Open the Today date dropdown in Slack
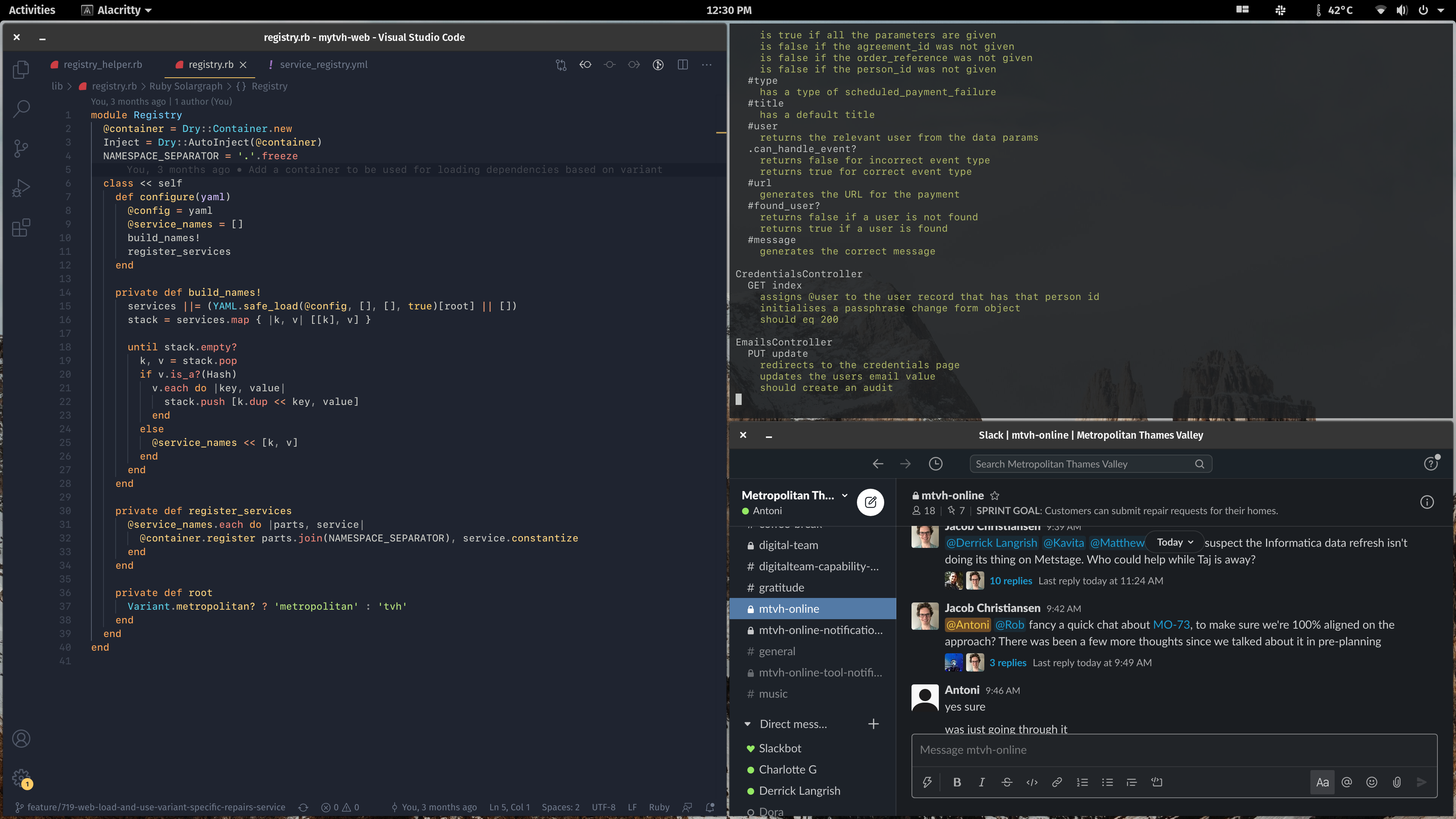The height and width of the screenshot is (819, 1456). (x=1175, y=542)
